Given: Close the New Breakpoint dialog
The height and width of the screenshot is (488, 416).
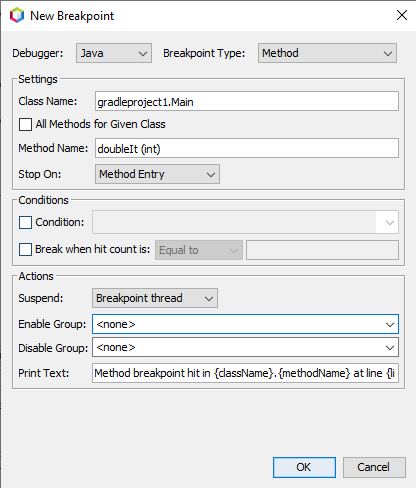Looking at the screenshot, I should [402, 15].
